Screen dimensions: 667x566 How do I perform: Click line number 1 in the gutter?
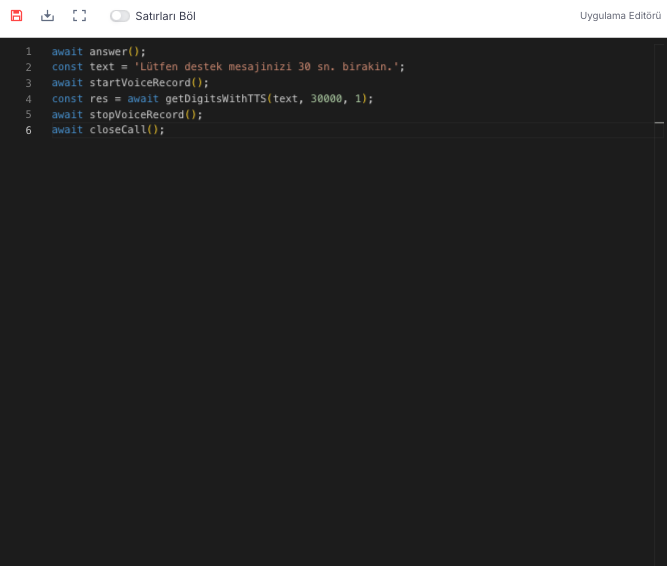click(x=29, y=51)
